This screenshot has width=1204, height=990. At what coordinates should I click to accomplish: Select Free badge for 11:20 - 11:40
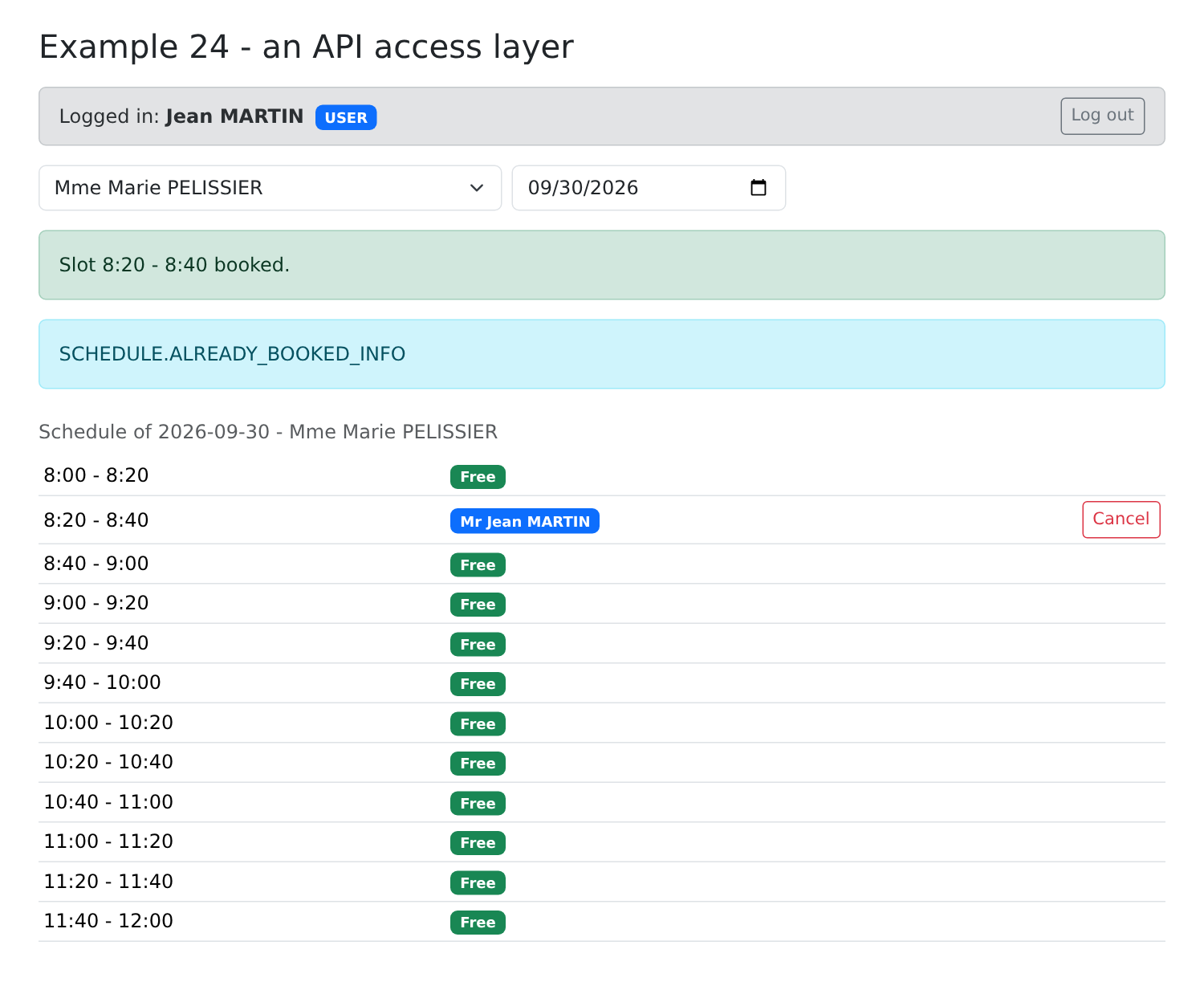[478, 883]
